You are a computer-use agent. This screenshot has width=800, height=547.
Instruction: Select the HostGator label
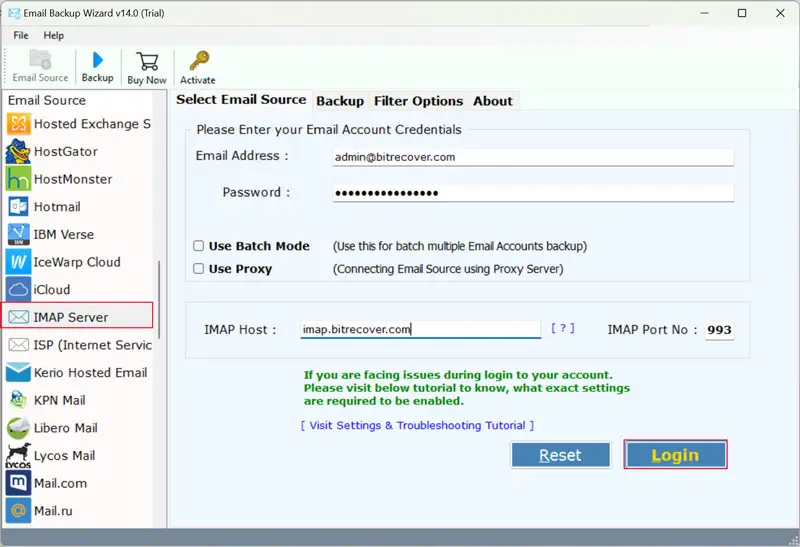(66, 152)
